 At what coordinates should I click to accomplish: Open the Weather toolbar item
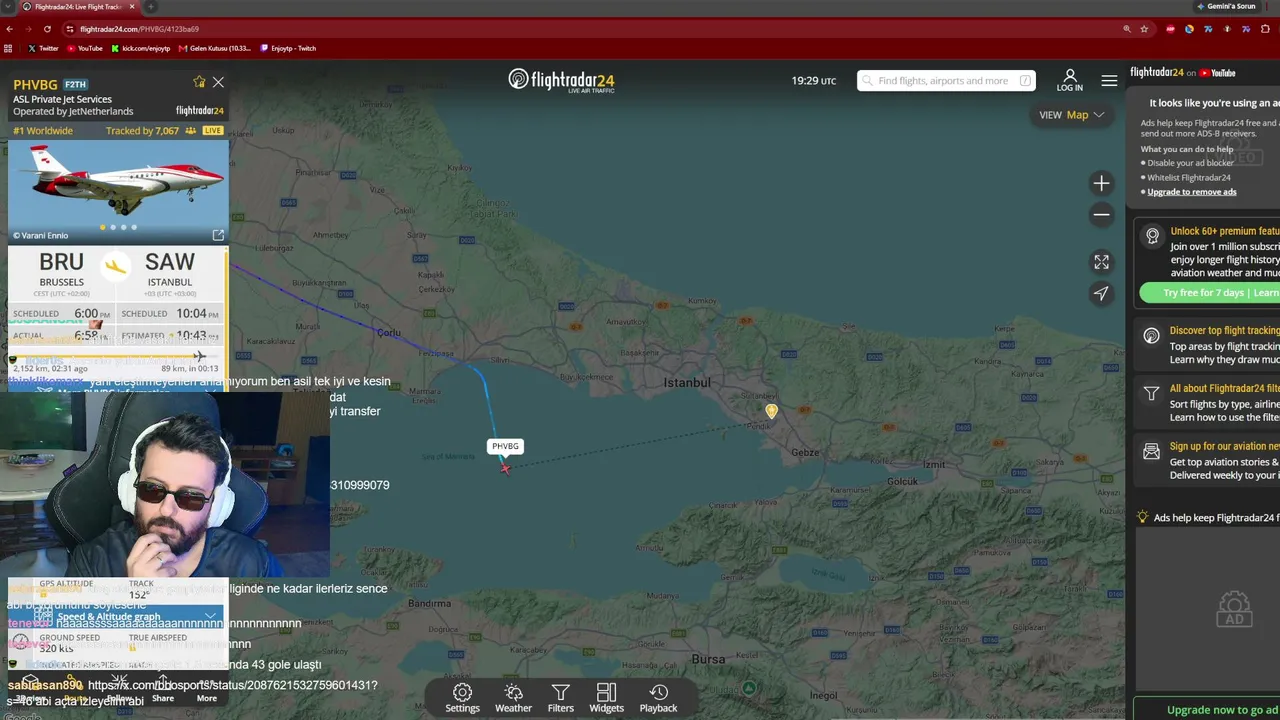513,698
